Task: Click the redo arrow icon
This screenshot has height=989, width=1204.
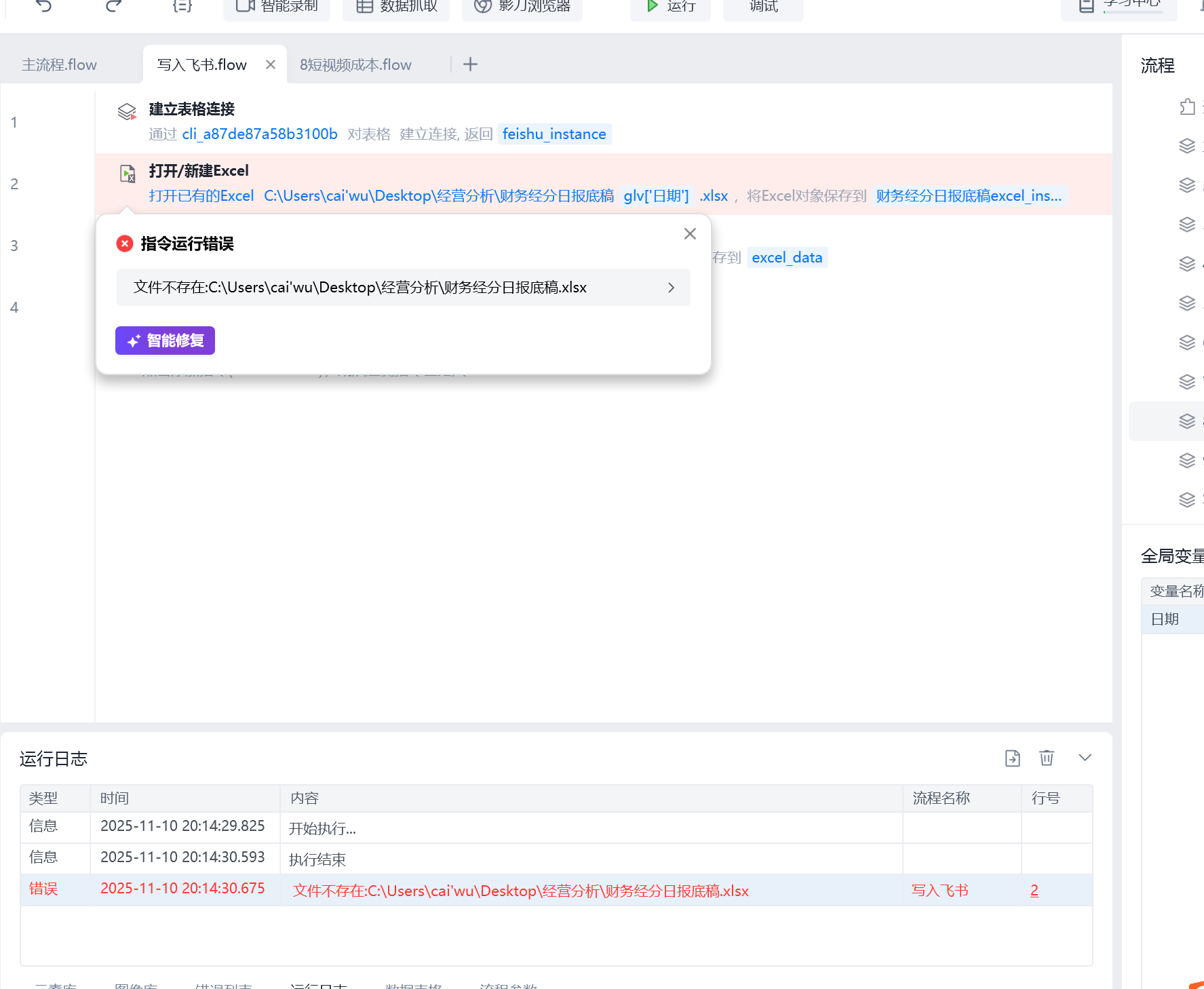Action: click(114, 6)
